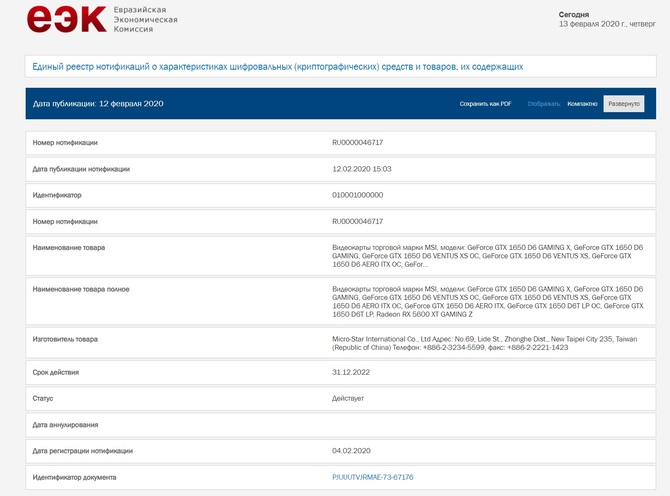Open the Единый реестр нотификаций title link
Viewport: 670px width, 496px height.
coord(278,67)
